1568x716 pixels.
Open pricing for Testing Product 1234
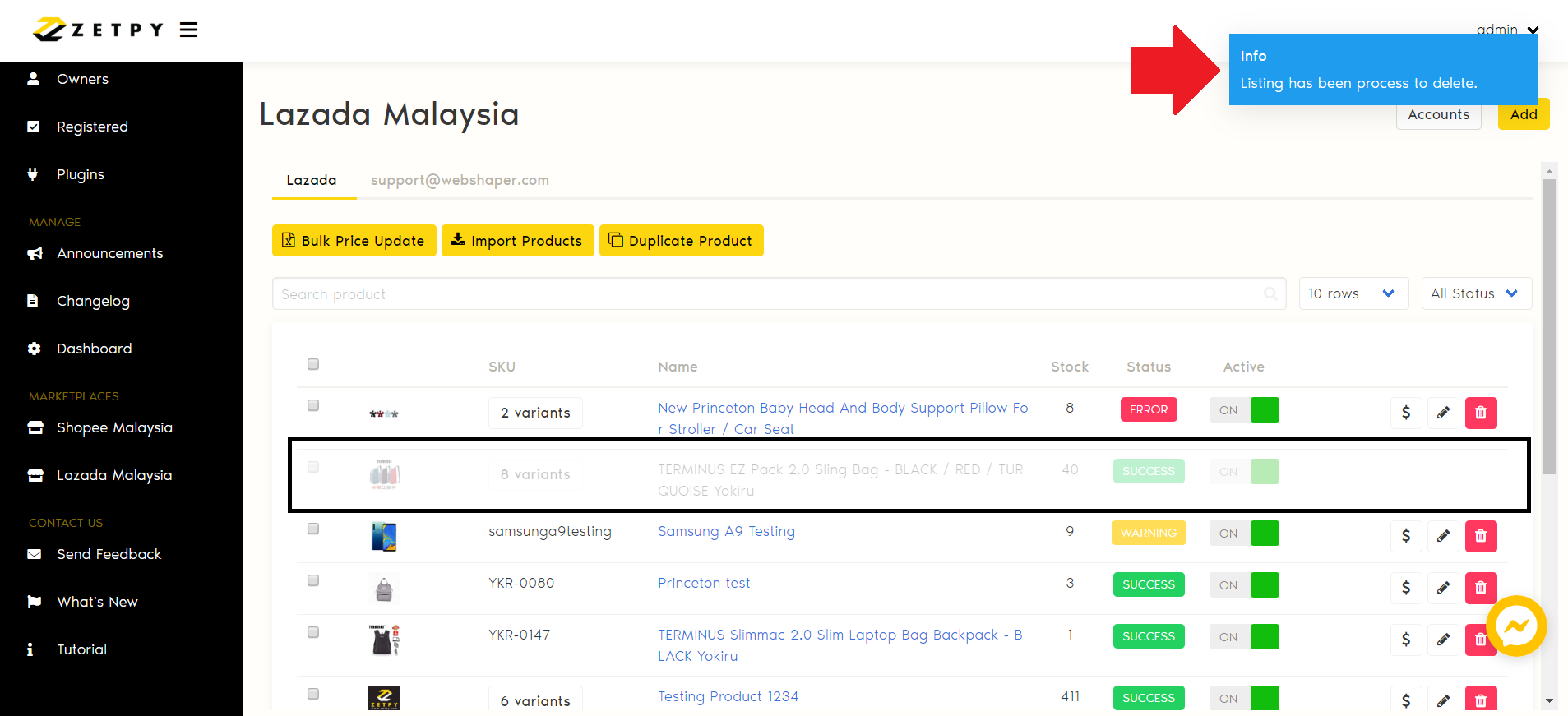pos(1406,700)
